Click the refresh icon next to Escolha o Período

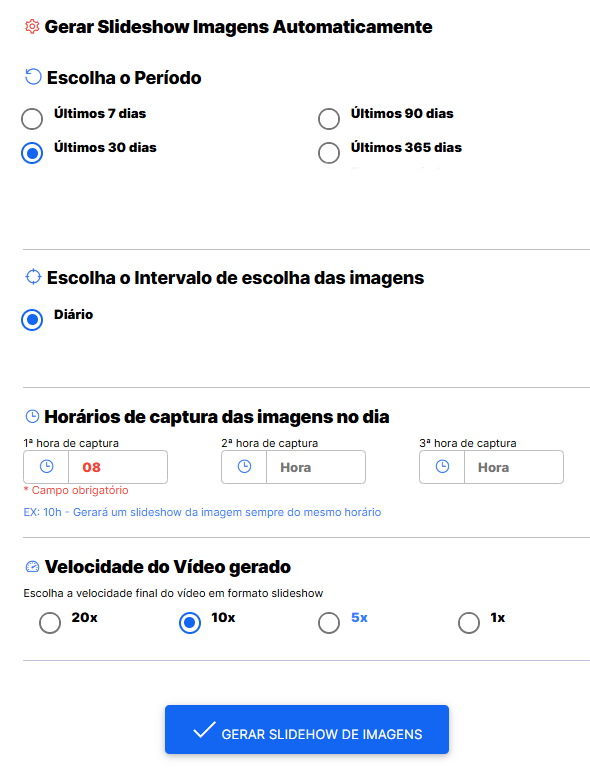pyautogui.click(x=33, y=77)
